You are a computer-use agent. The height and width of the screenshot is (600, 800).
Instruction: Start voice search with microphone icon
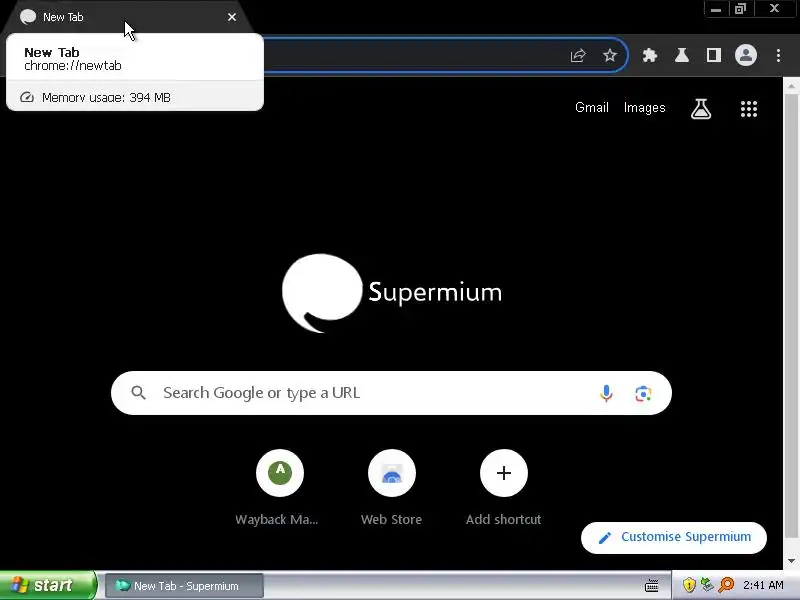click(606, 393)
